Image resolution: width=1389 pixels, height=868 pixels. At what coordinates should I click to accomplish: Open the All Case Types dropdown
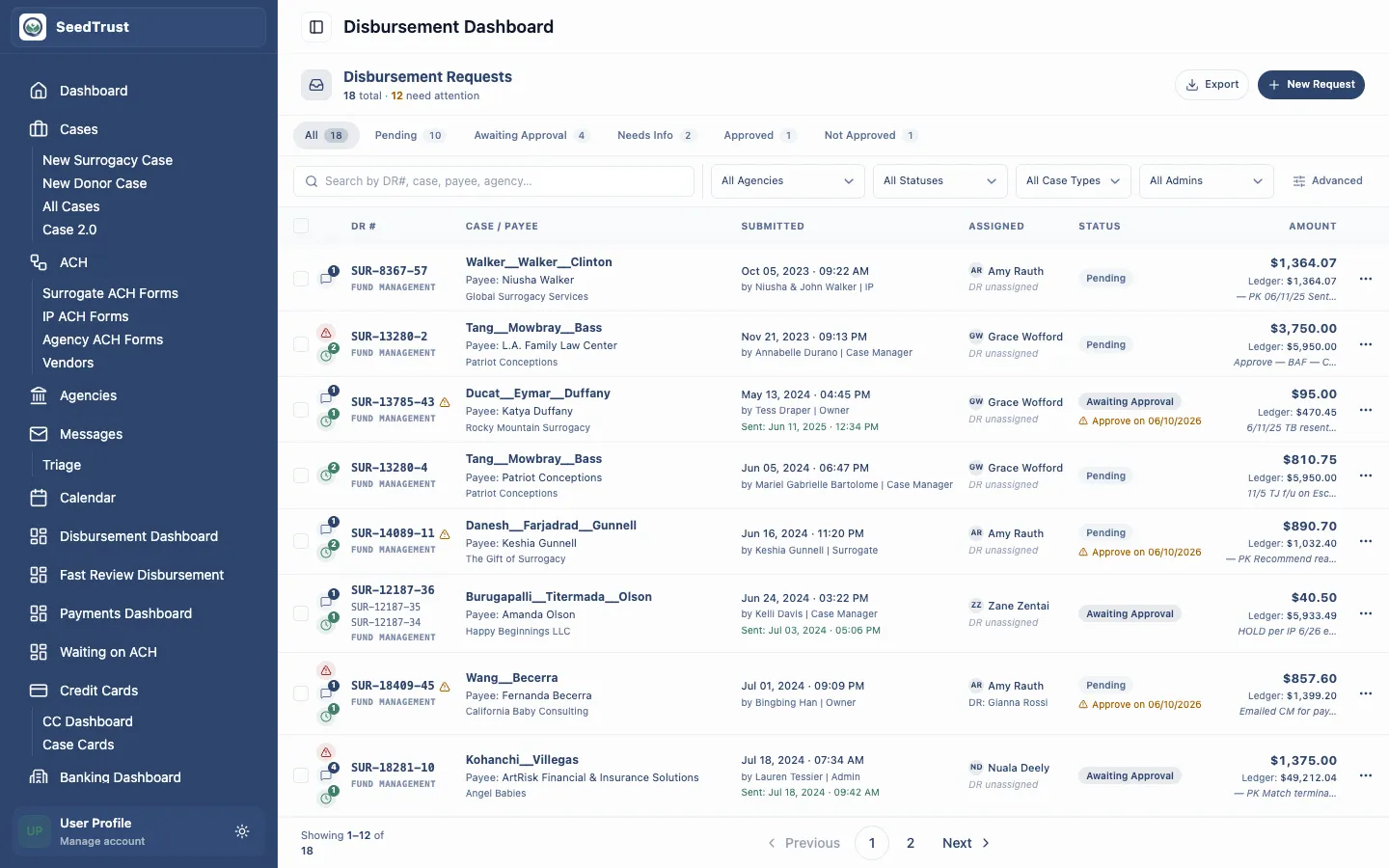click(x=1074, y=181)
